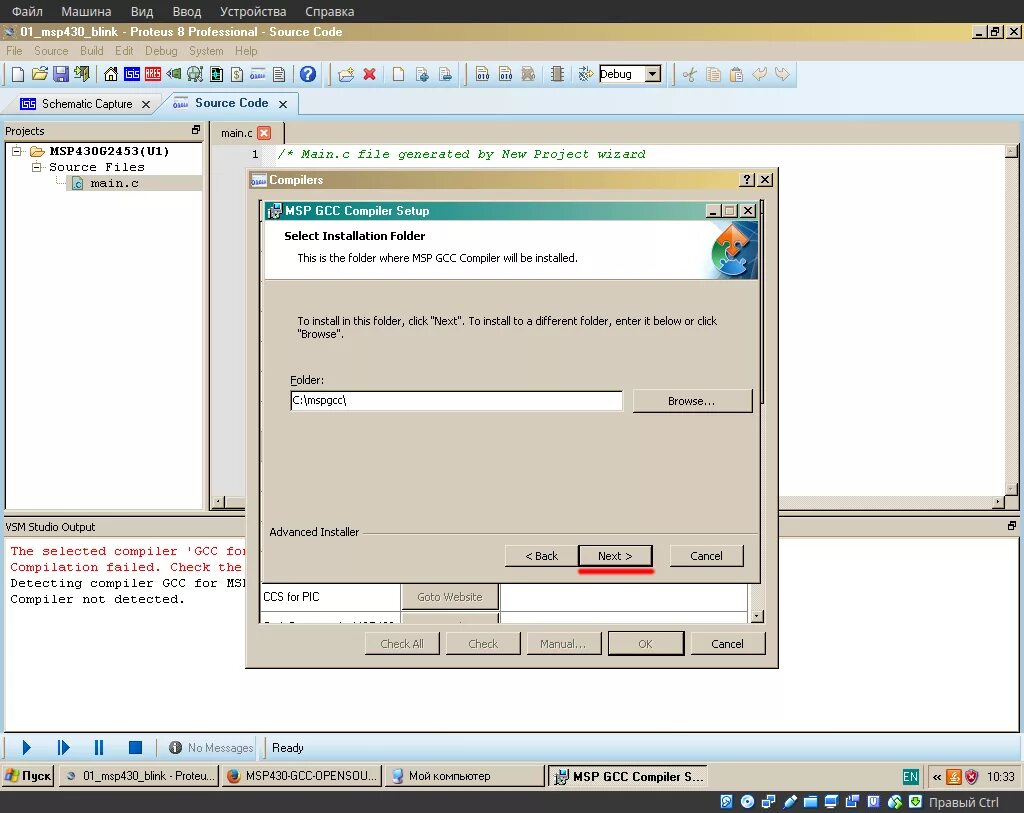Open the Пуск start button
1024x813 pixels.
pyautogui.click(x=28, y=776)
